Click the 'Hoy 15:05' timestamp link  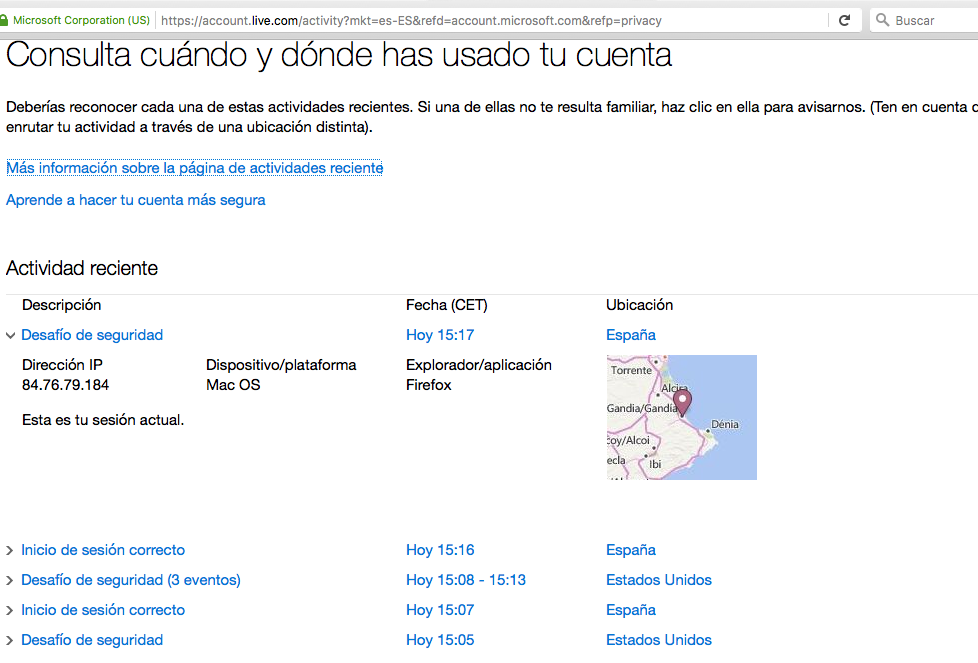tap(440, 640)
